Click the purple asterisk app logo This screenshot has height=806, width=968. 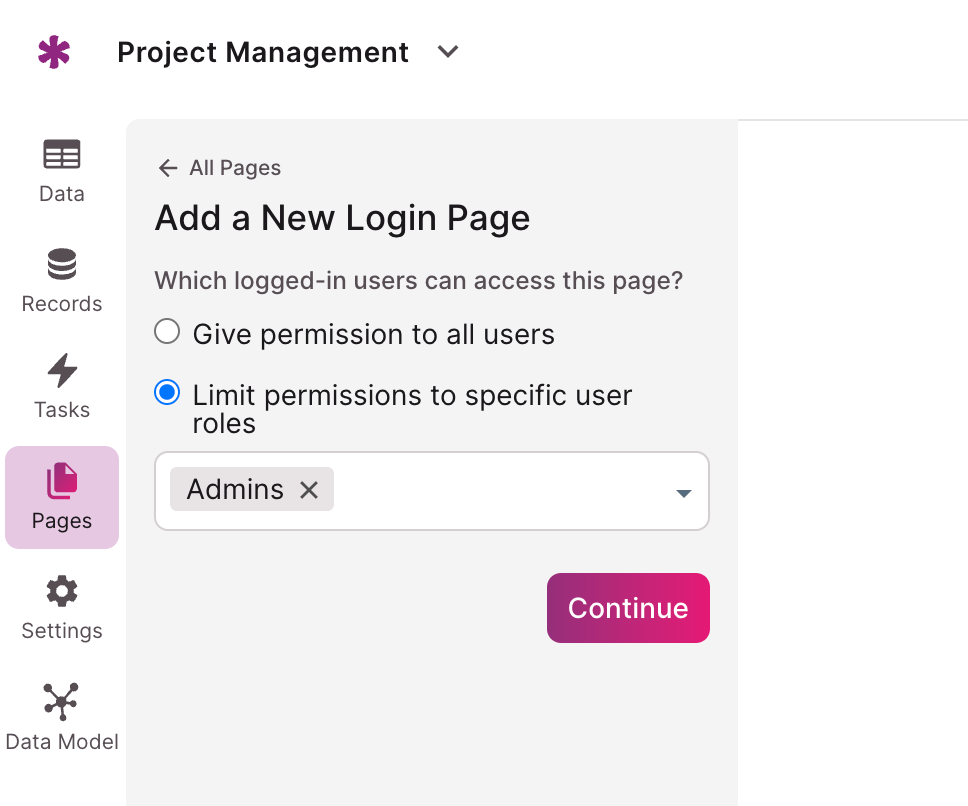54,52
